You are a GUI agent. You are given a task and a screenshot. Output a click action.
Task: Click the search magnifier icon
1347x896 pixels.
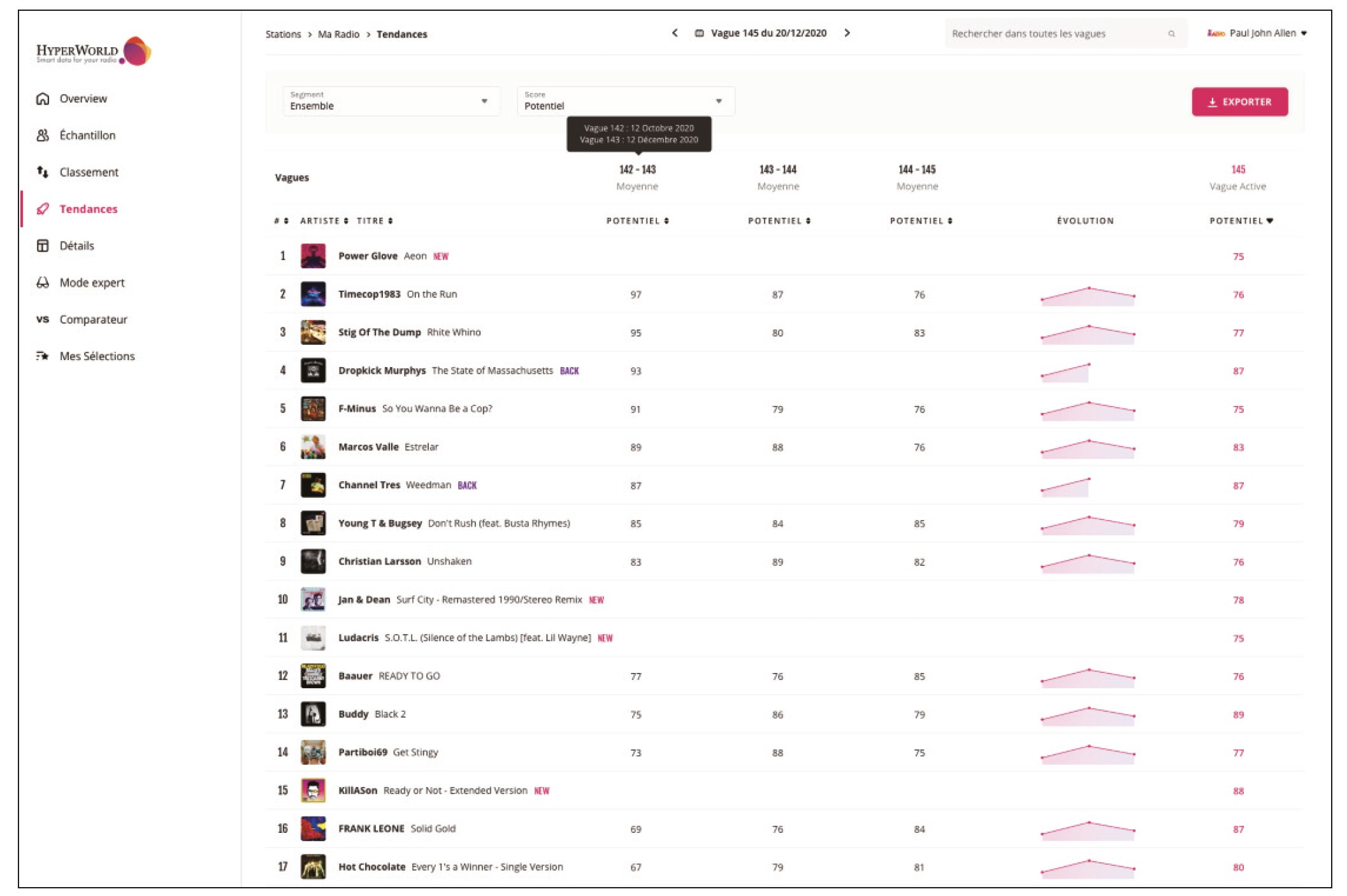coord(1171,34)
